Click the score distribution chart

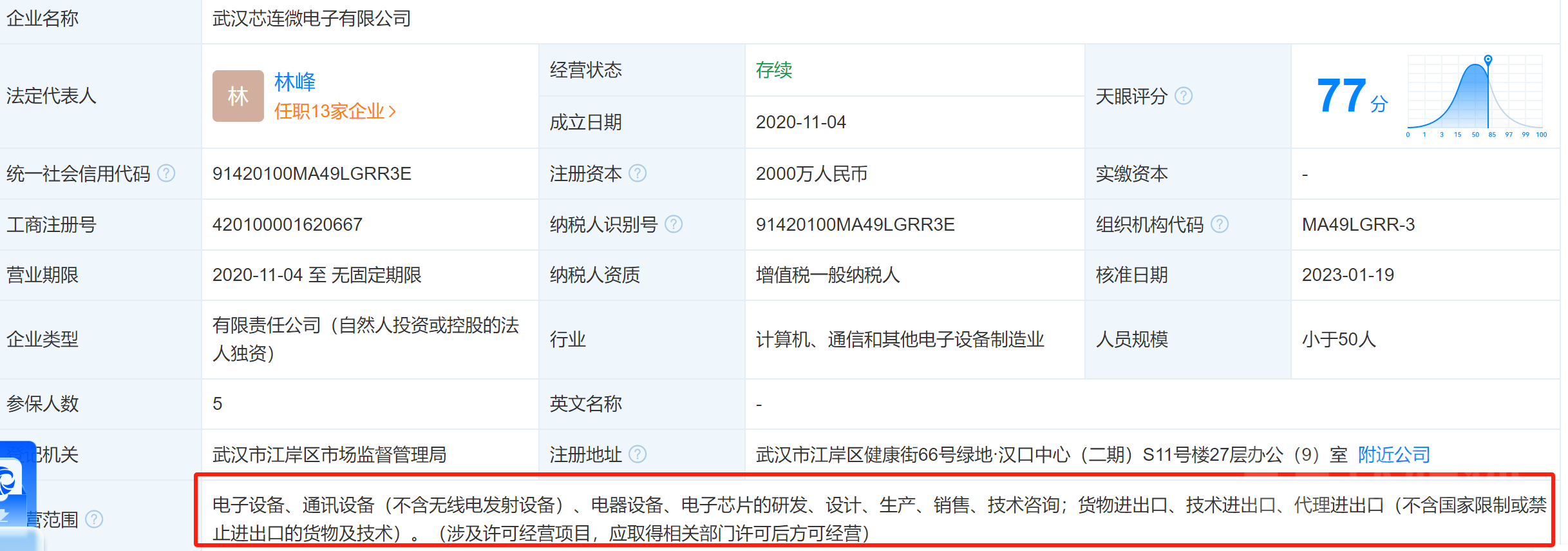(1476, 96)
